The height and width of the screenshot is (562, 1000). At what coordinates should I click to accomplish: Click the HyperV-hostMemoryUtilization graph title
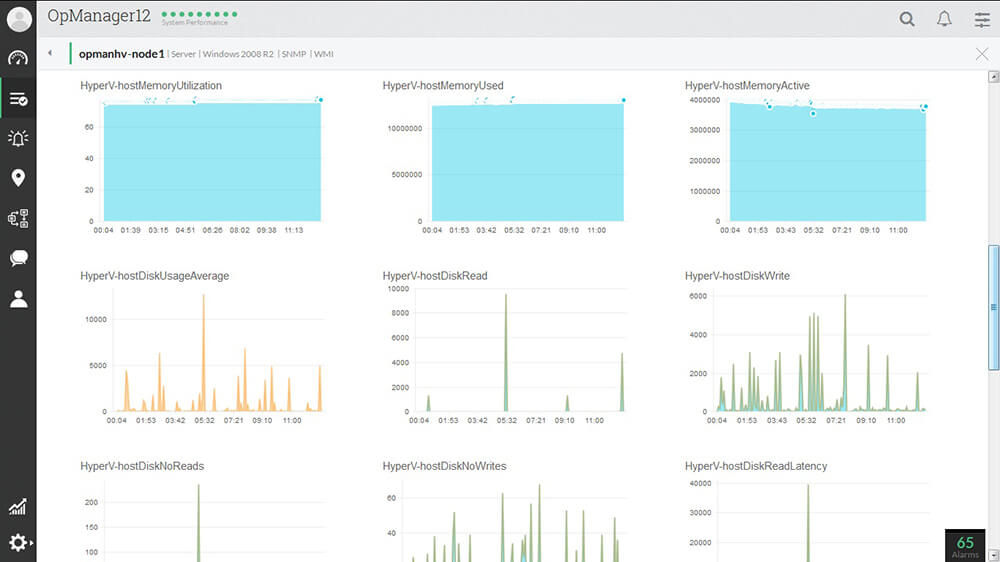[x=151, y=85]
